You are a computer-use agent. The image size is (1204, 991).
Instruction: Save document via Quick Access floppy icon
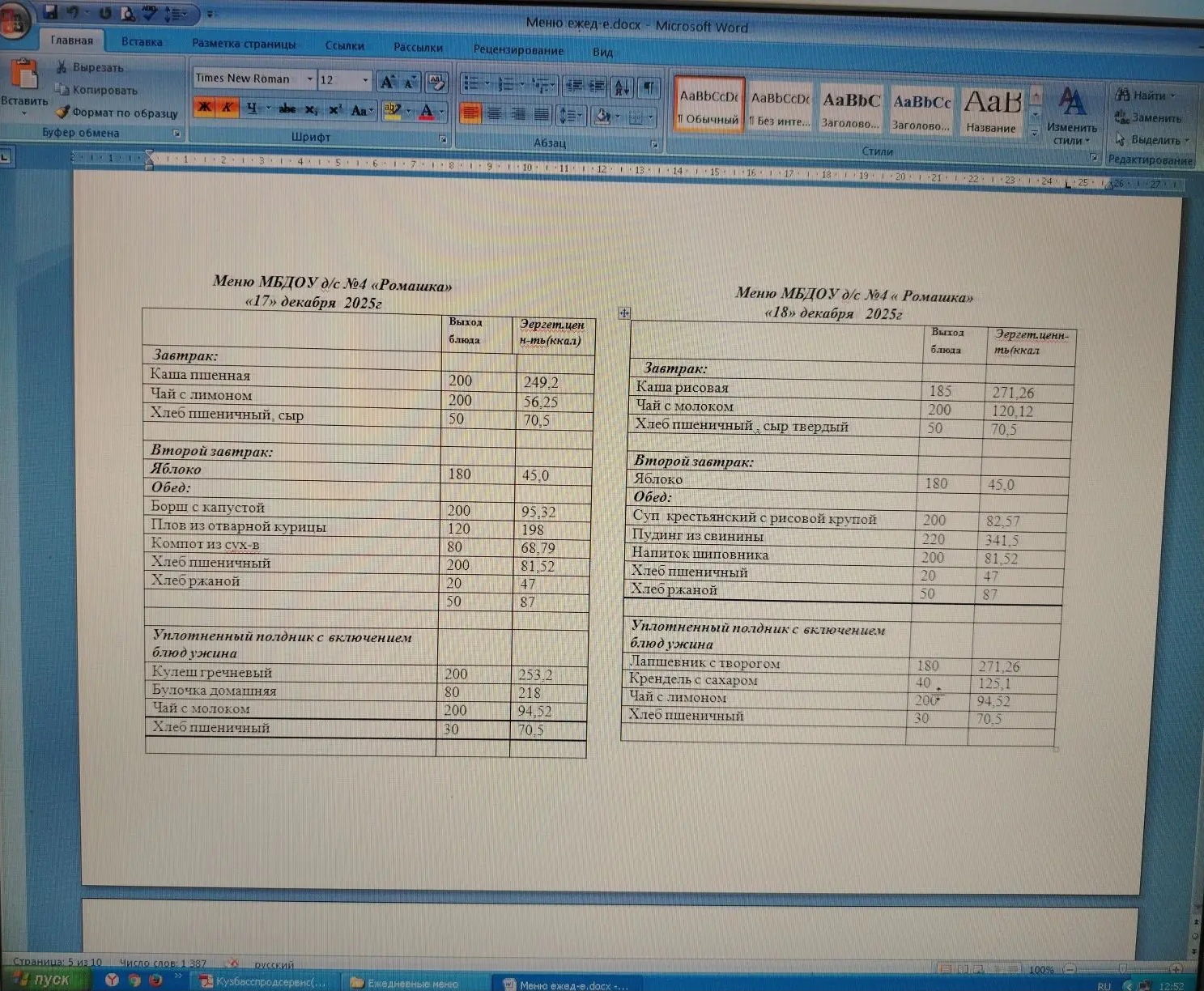pyautogui.click(x=50, y=12)
